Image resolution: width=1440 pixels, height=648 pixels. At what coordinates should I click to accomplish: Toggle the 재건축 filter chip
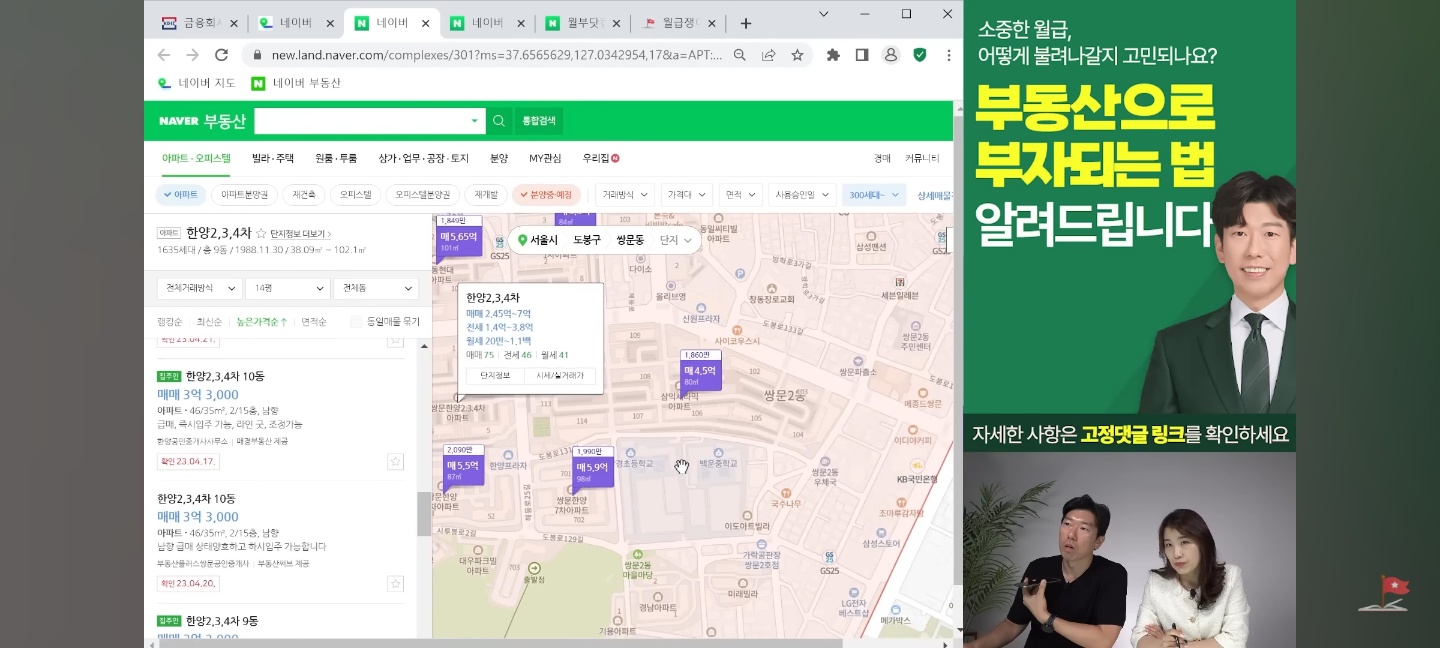click(304, 195)
